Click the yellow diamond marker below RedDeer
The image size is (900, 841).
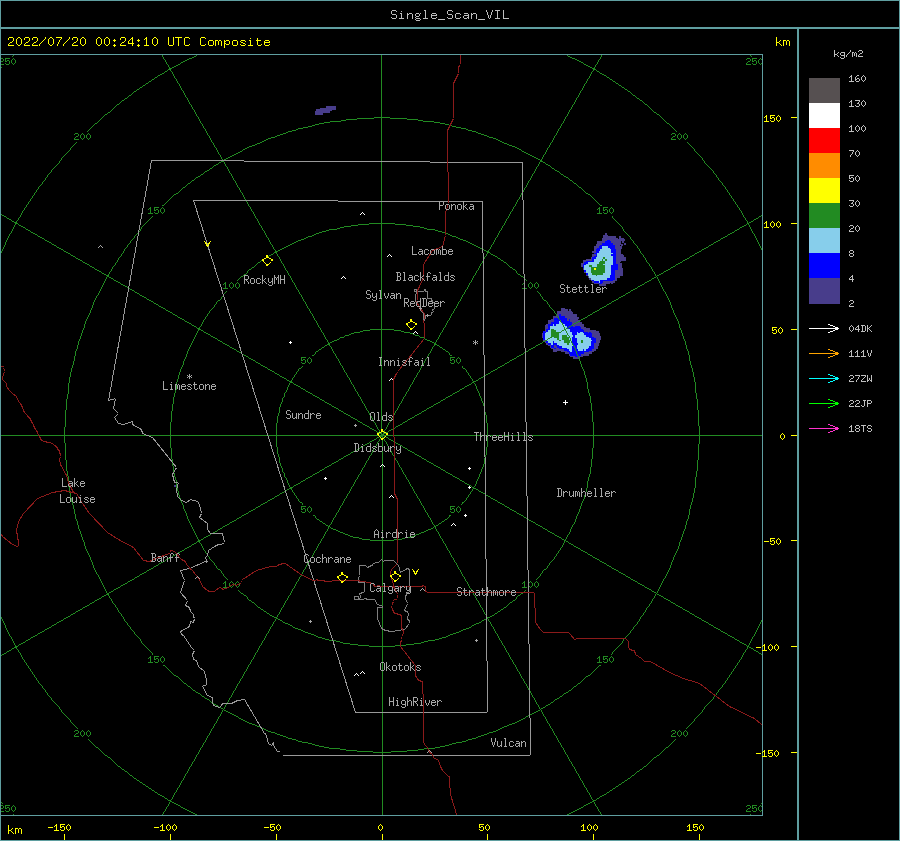(x=411, y=324)
